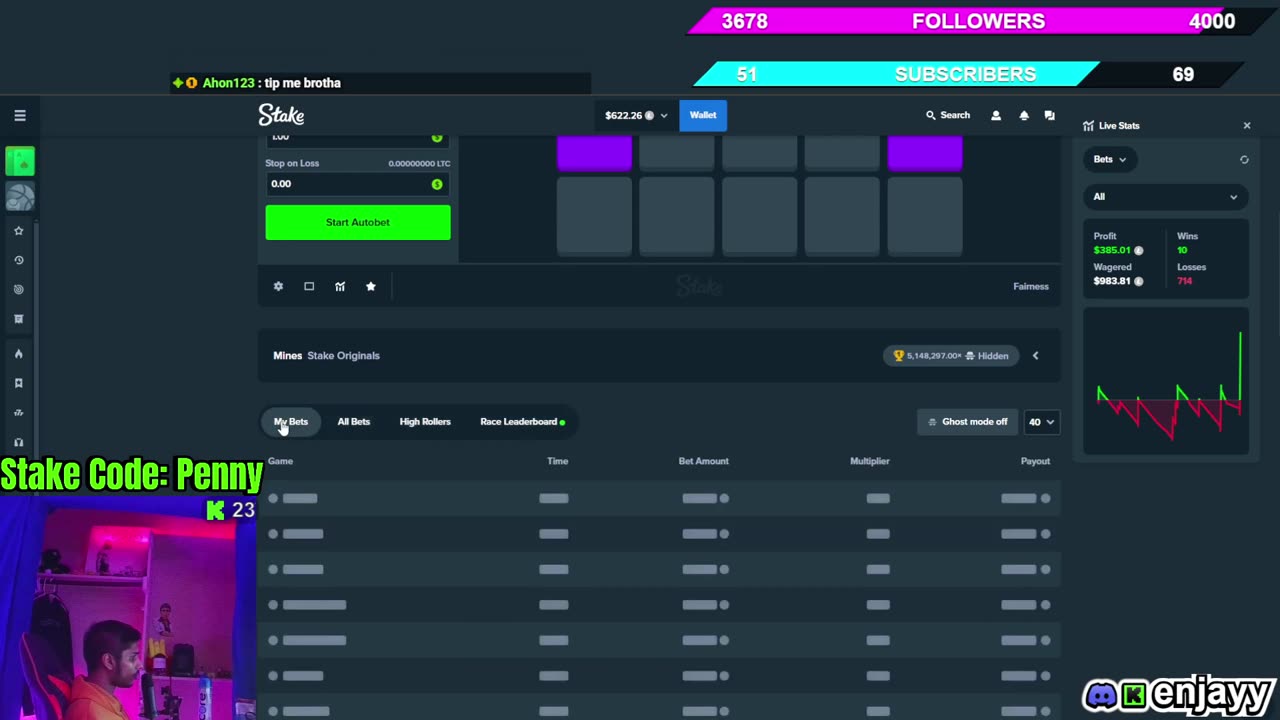1280x720 pixels.
Task: Open the balance currency dropdown
Action: (x=636, y=116)
